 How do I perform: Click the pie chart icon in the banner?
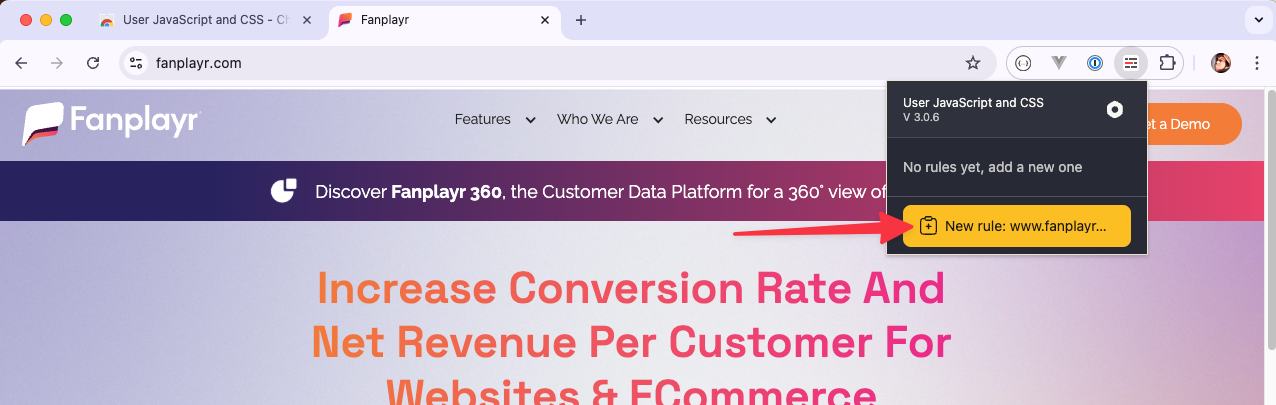pyautogui.click(x=285, y=190)
